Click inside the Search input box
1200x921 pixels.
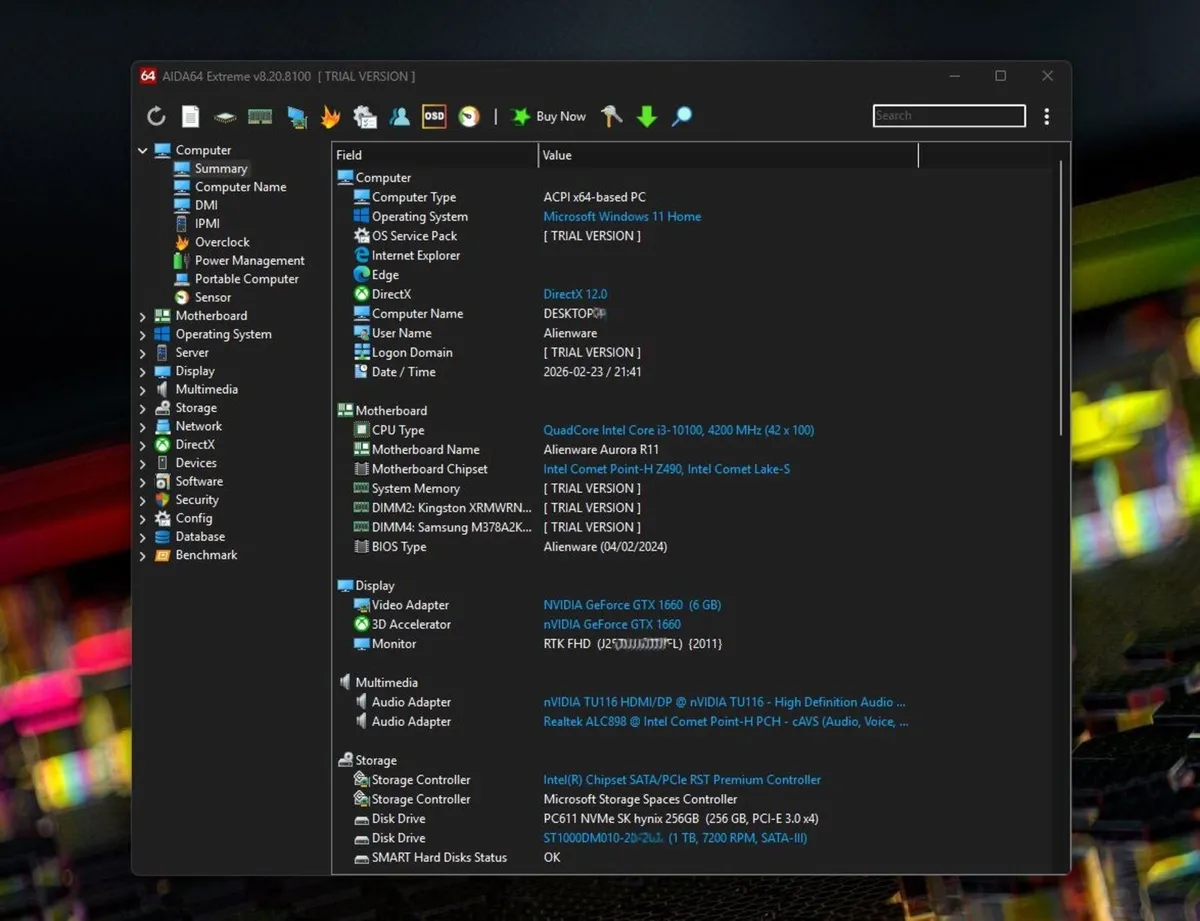(x=948, y=115)
